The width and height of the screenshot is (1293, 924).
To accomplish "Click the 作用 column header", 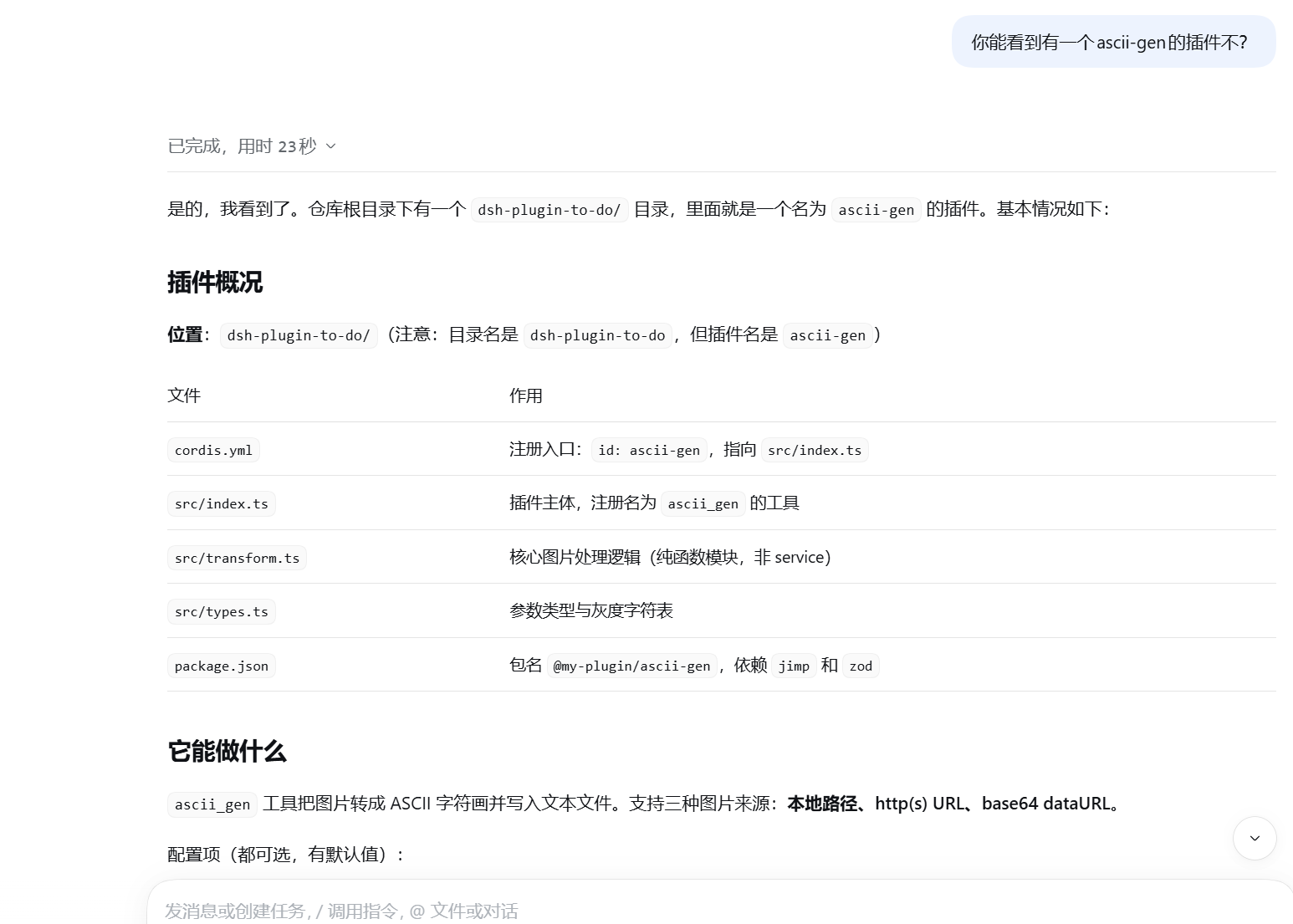I will (526, 396).
